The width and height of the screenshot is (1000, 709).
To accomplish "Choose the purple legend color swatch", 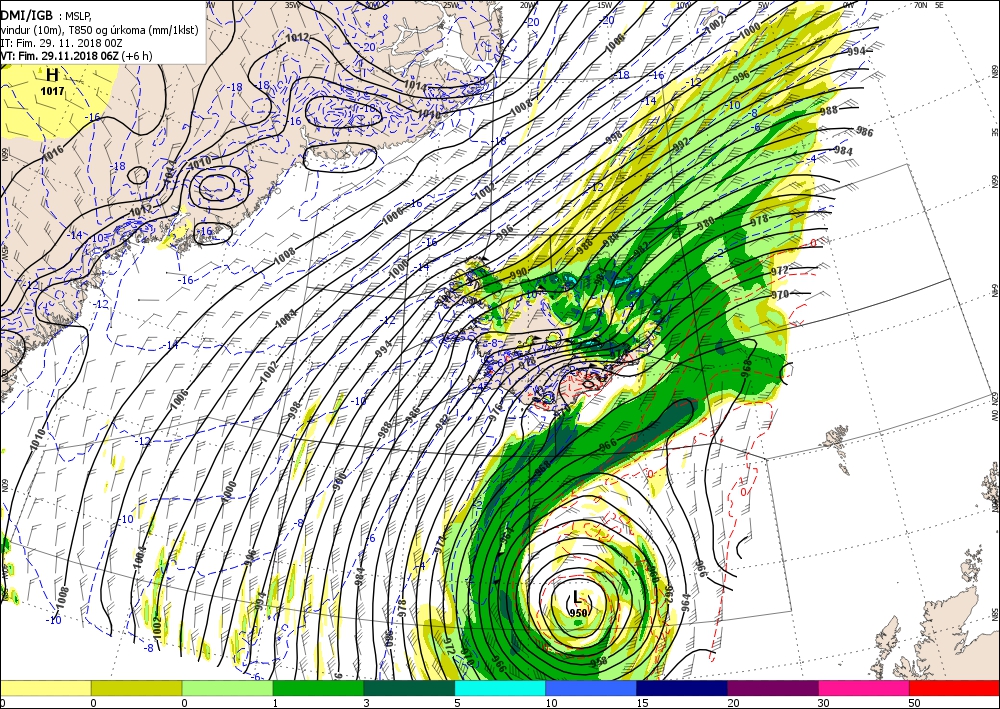I will [x=773, y=688].
